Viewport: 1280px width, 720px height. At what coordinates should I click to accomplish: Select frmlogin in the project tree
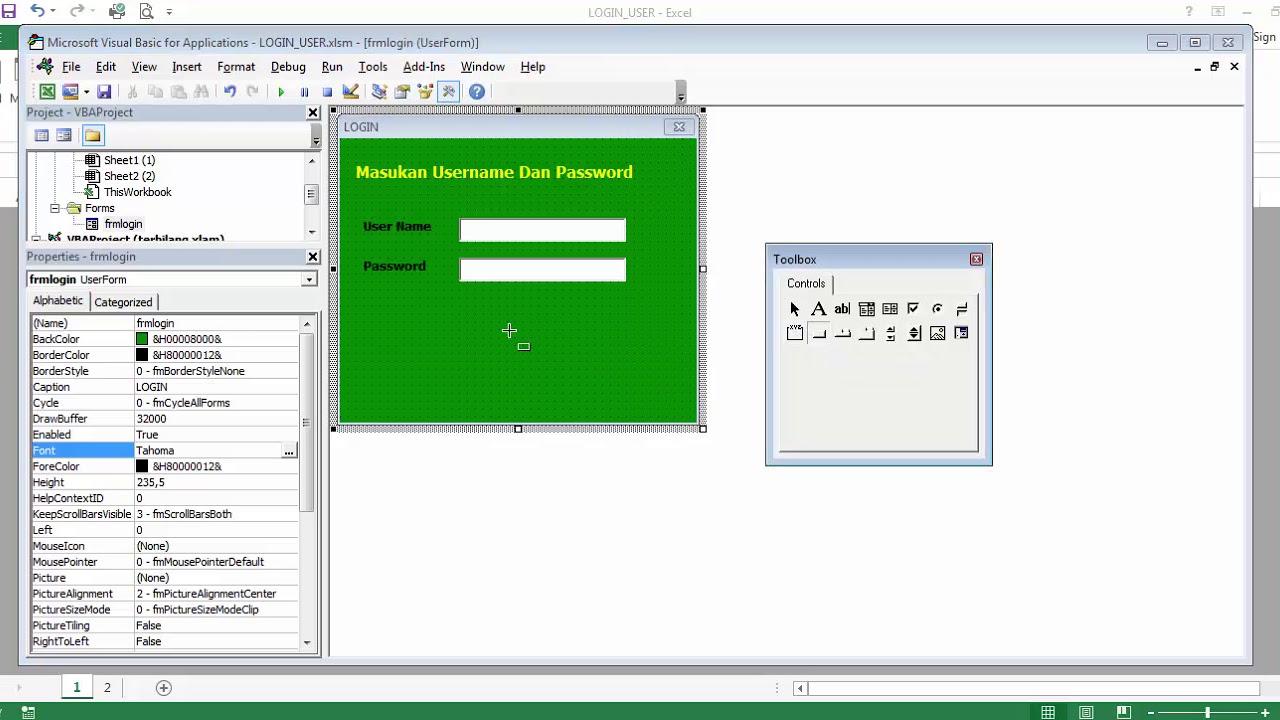[x=123, y=224]
